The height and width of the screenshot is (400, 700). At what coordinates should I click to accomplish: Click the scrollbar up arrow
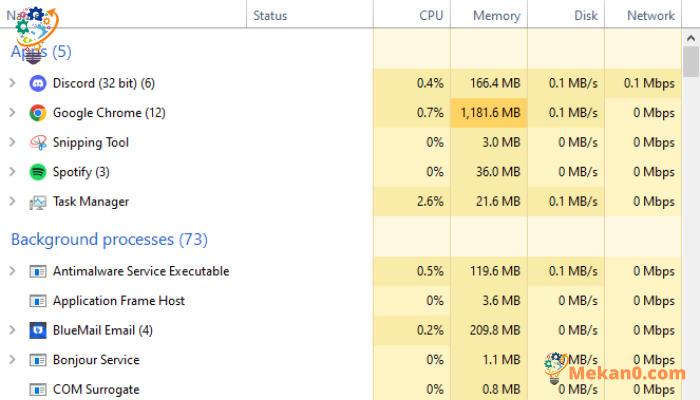click(x=691, y=38)
